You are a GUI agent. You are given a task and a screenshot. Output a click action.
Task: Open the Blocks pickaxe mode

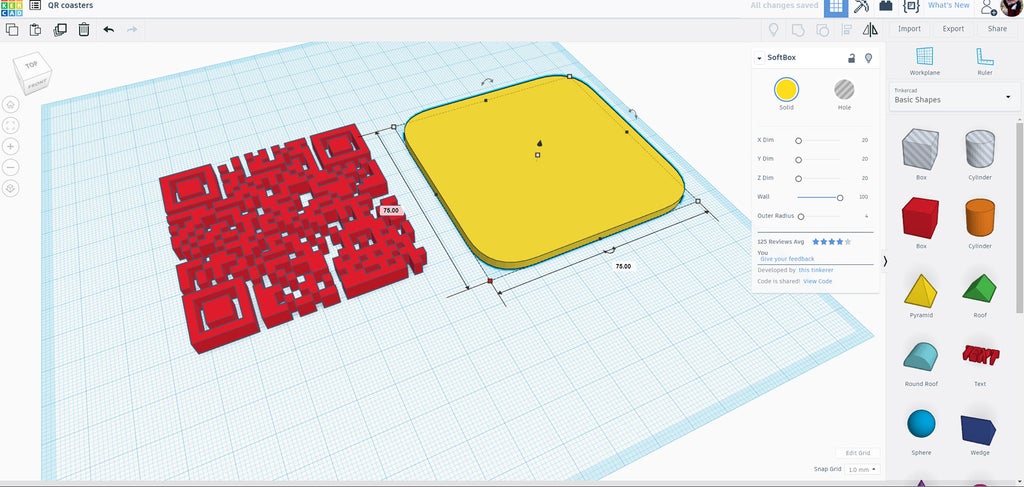[862, 7]
